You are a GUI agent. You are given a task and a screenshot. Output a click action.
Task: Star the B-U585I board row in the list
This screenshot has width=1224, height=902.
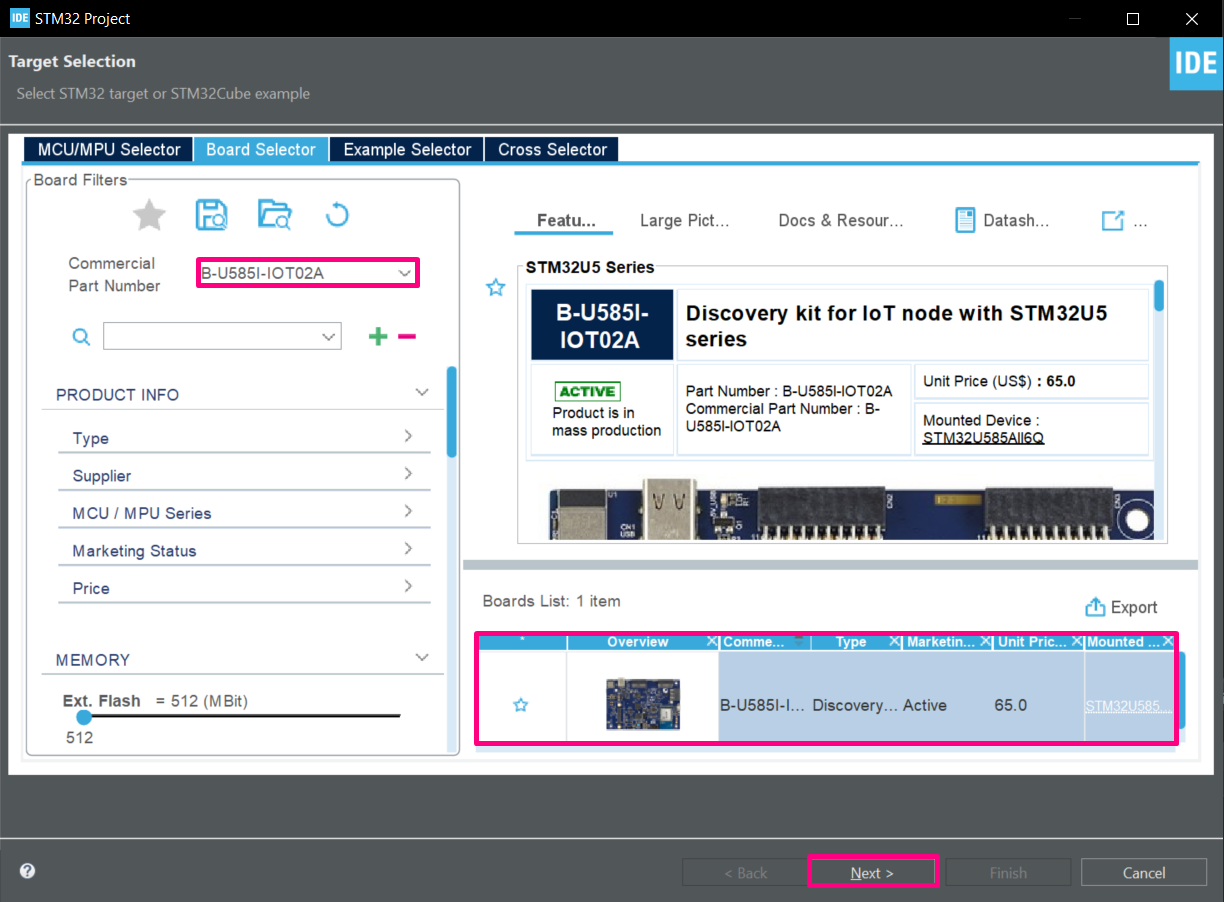[520, 704]
